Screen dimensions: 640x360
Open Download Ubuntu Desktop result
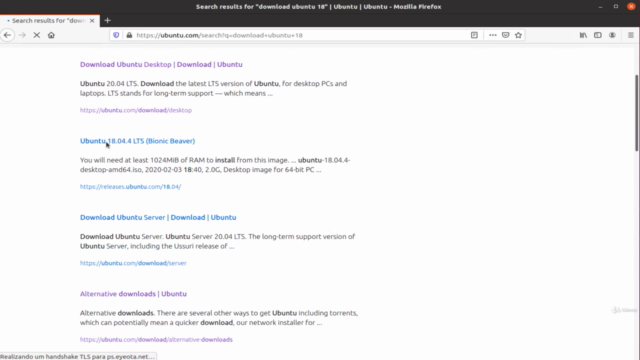161,64
